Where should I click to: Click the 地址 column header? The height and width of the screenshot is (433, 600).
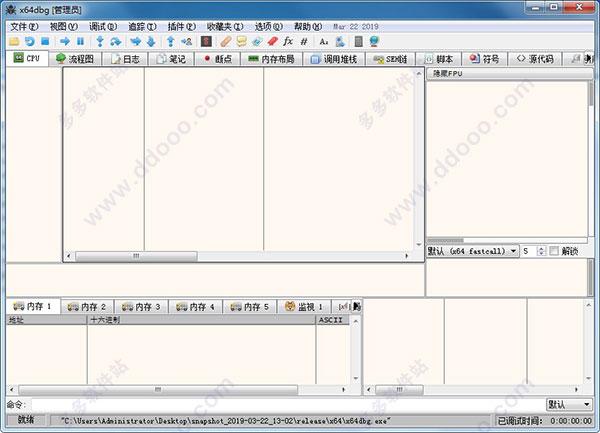coord(47,320)
